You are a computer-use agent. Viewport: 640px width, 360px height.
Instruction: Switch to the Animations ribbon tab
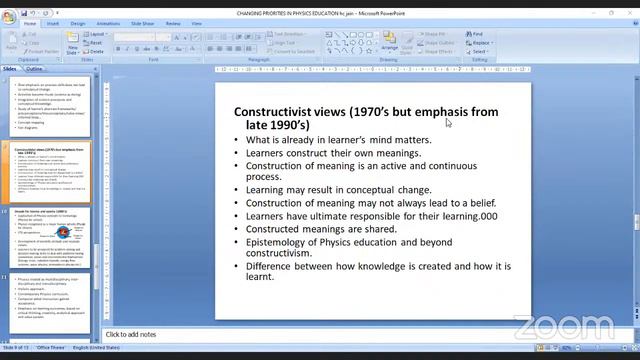tap(108, 24)
